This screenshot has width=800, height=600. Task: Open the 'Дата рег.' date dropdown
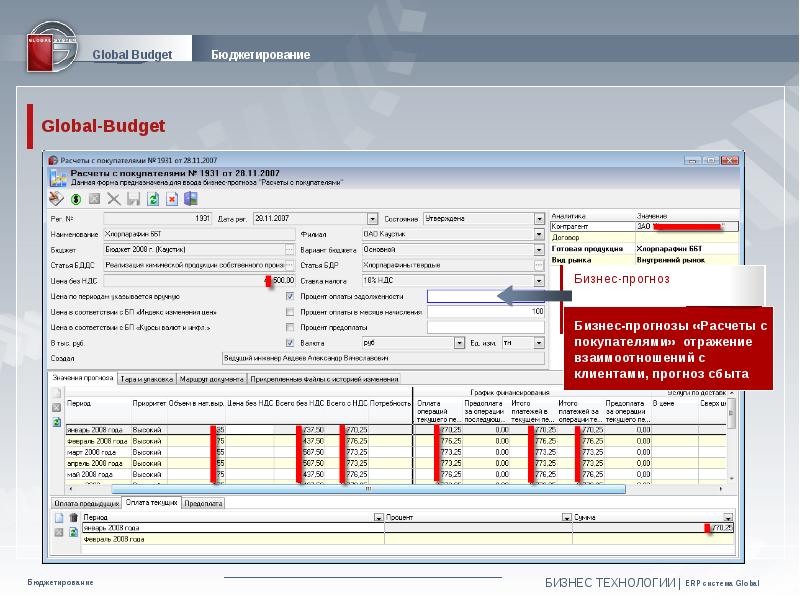pyautogui.click(x=372, y=218)
